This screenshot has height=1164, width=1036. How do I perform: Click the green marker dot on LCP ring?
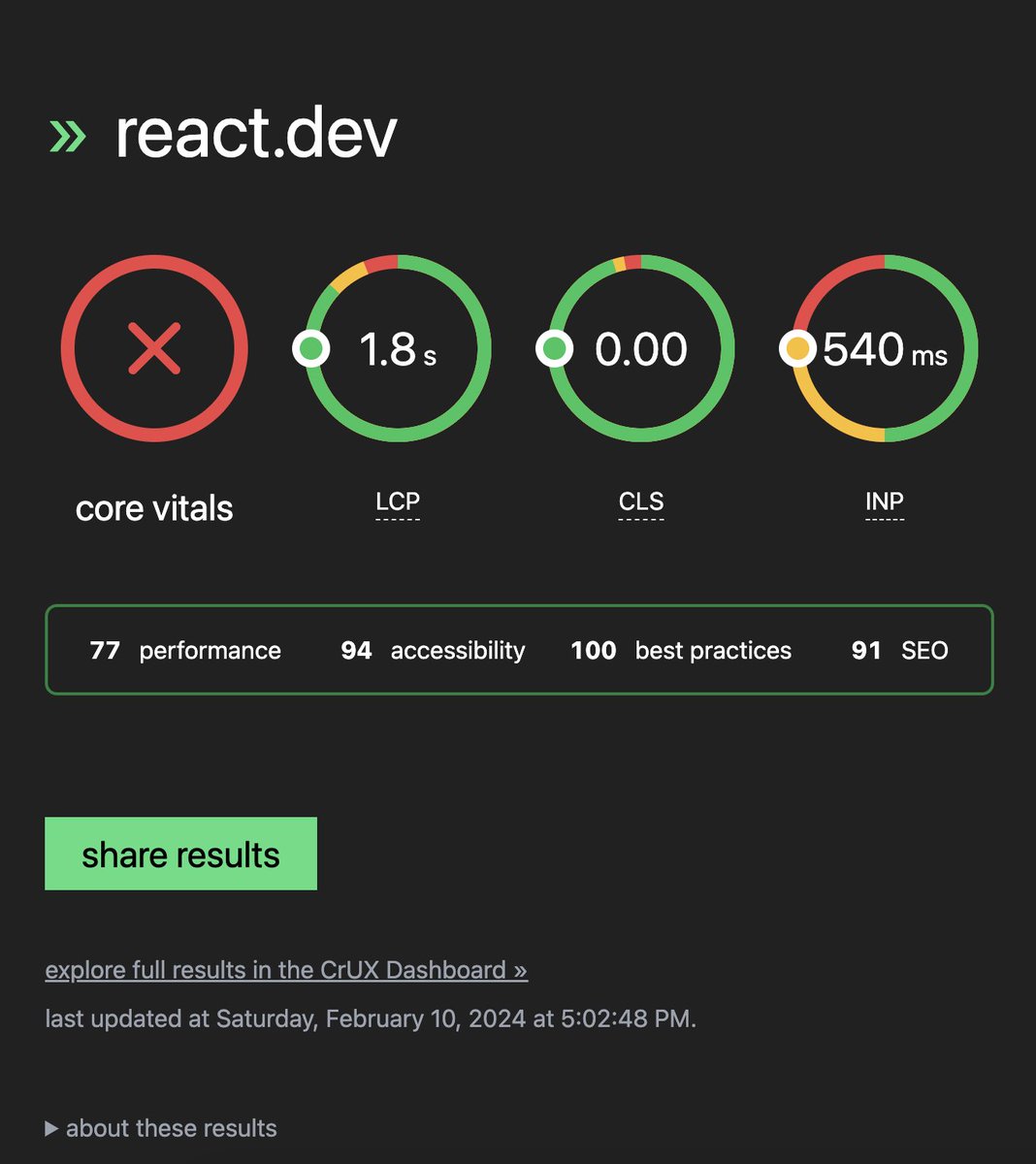point(311,348)
